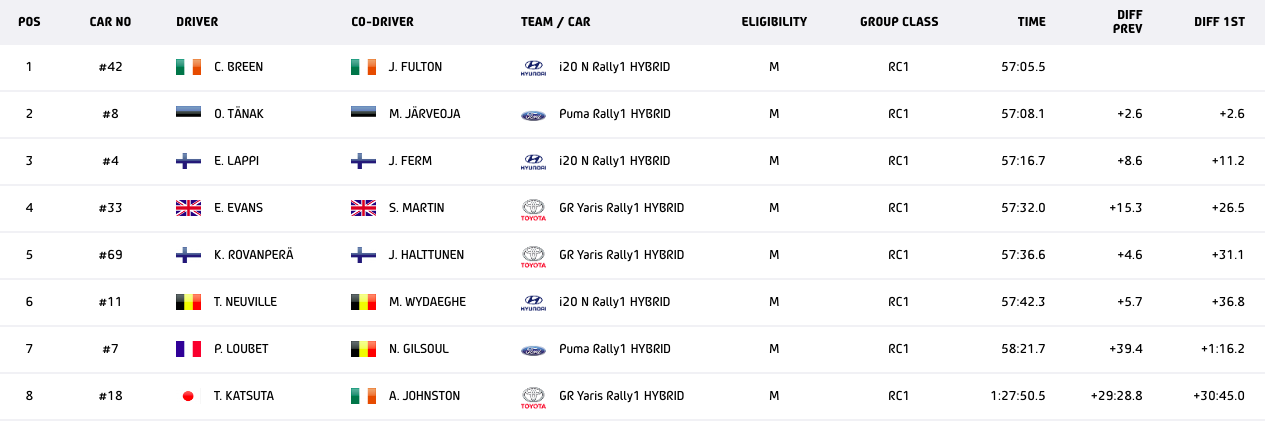Click the TIME column header
This screenshot has width=1266, height=424.
(1031, 22)
